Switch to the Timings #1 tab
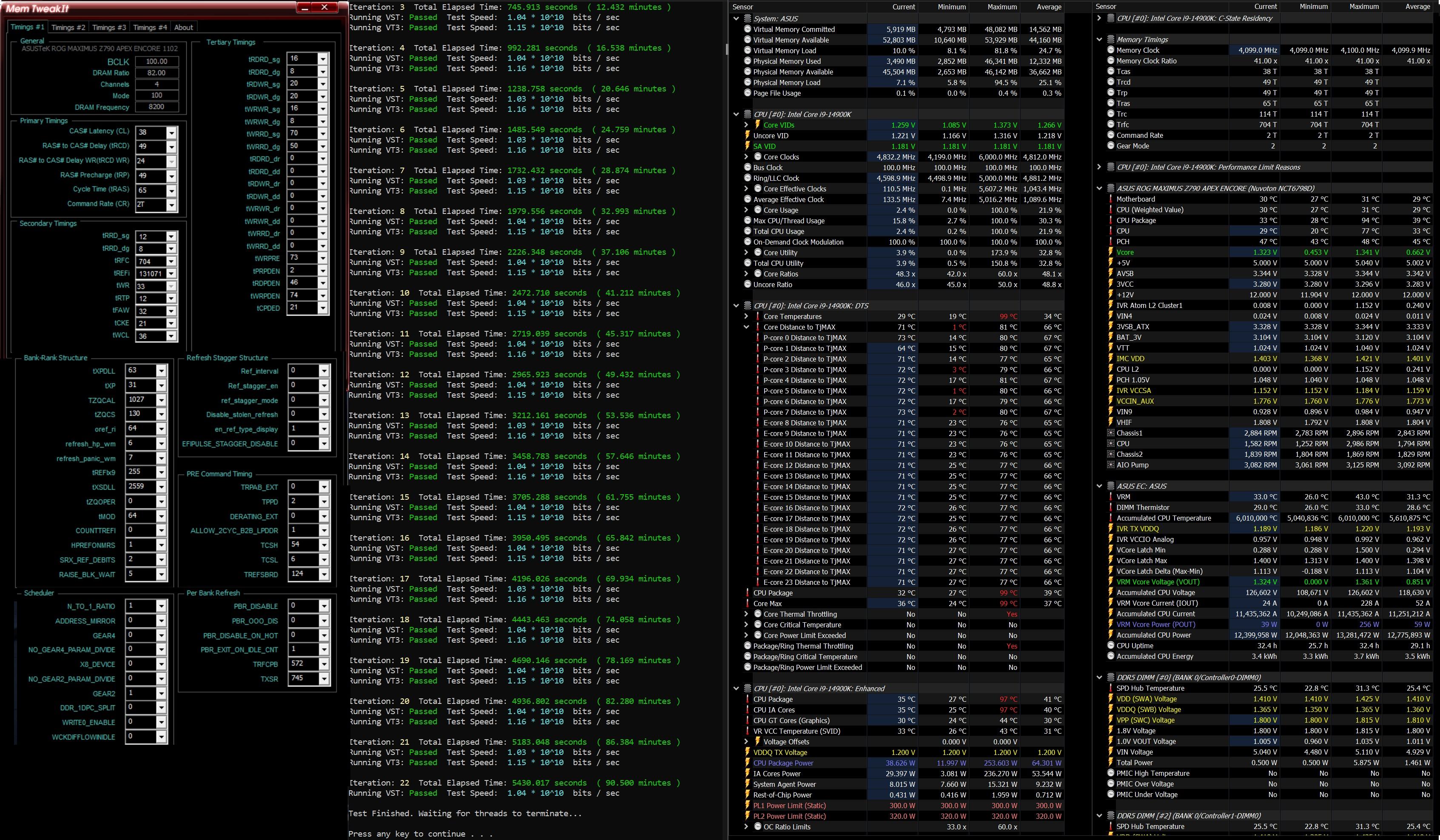 27,27
